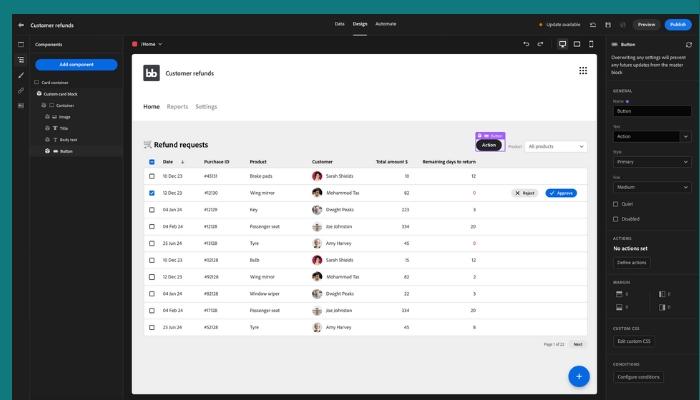Enable the Quiet checkbox
700x400 pixels.
pyautogui.click(x=615, y=203)
